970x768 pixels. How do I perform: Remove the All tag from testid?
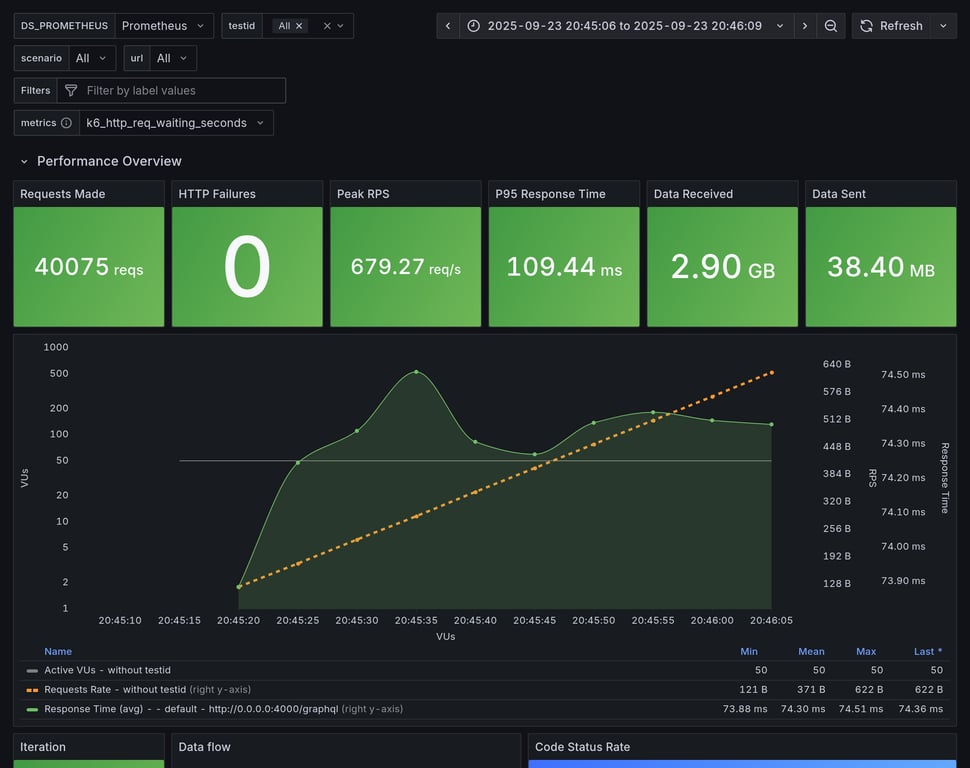(x=299, y=26)
